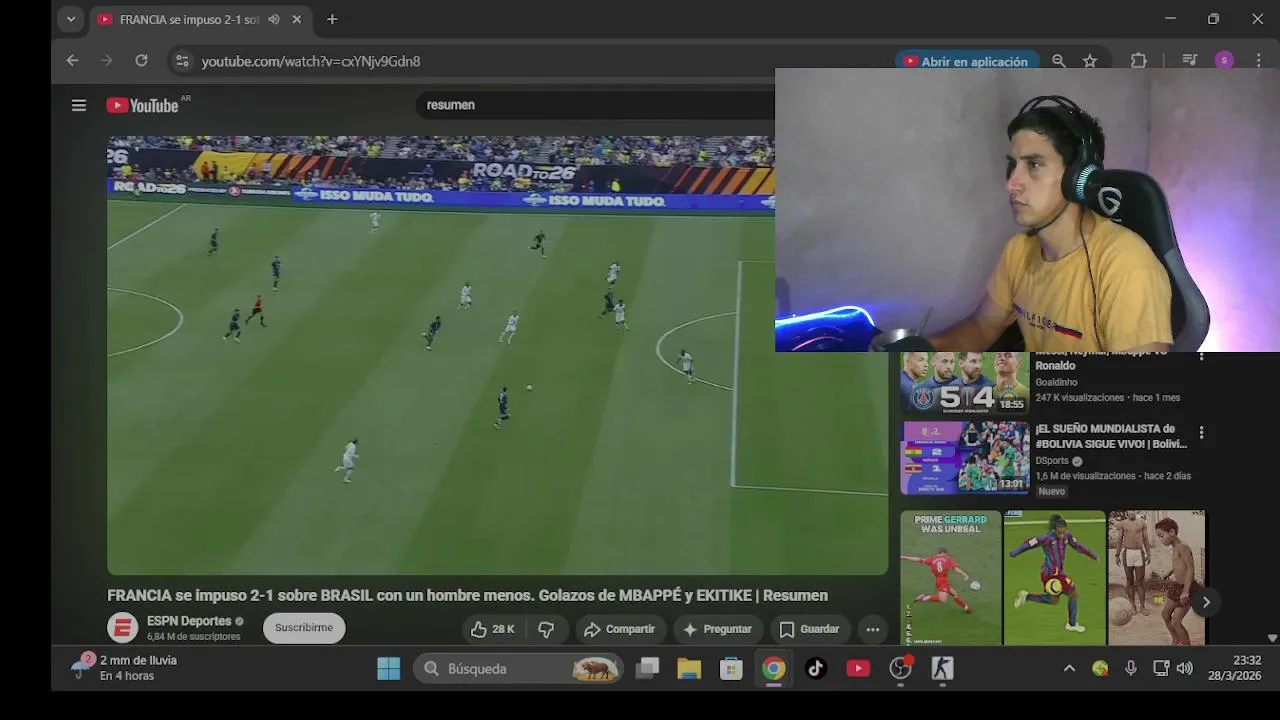Select the FRANCIA se impuso 2-1 tab
Viewport: 1280px width, 720px height.
[x=201, y=19]
